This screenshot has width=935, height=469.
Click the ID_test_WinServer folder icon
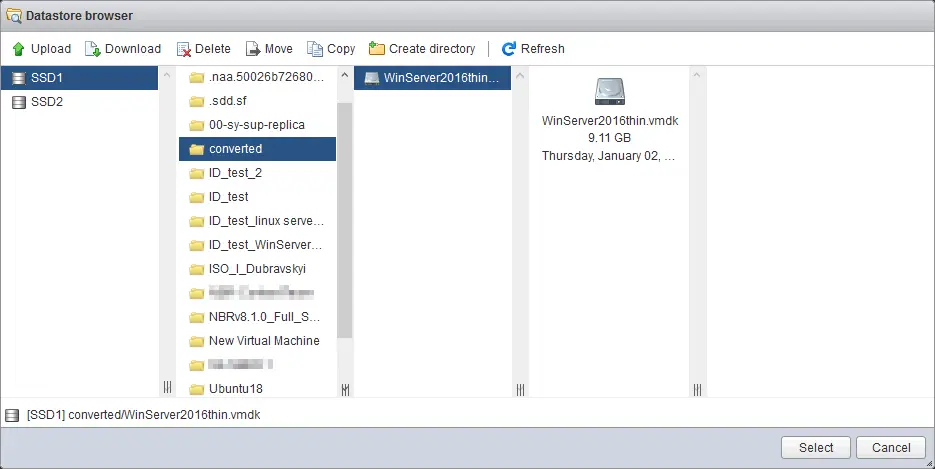coord(196,245)
